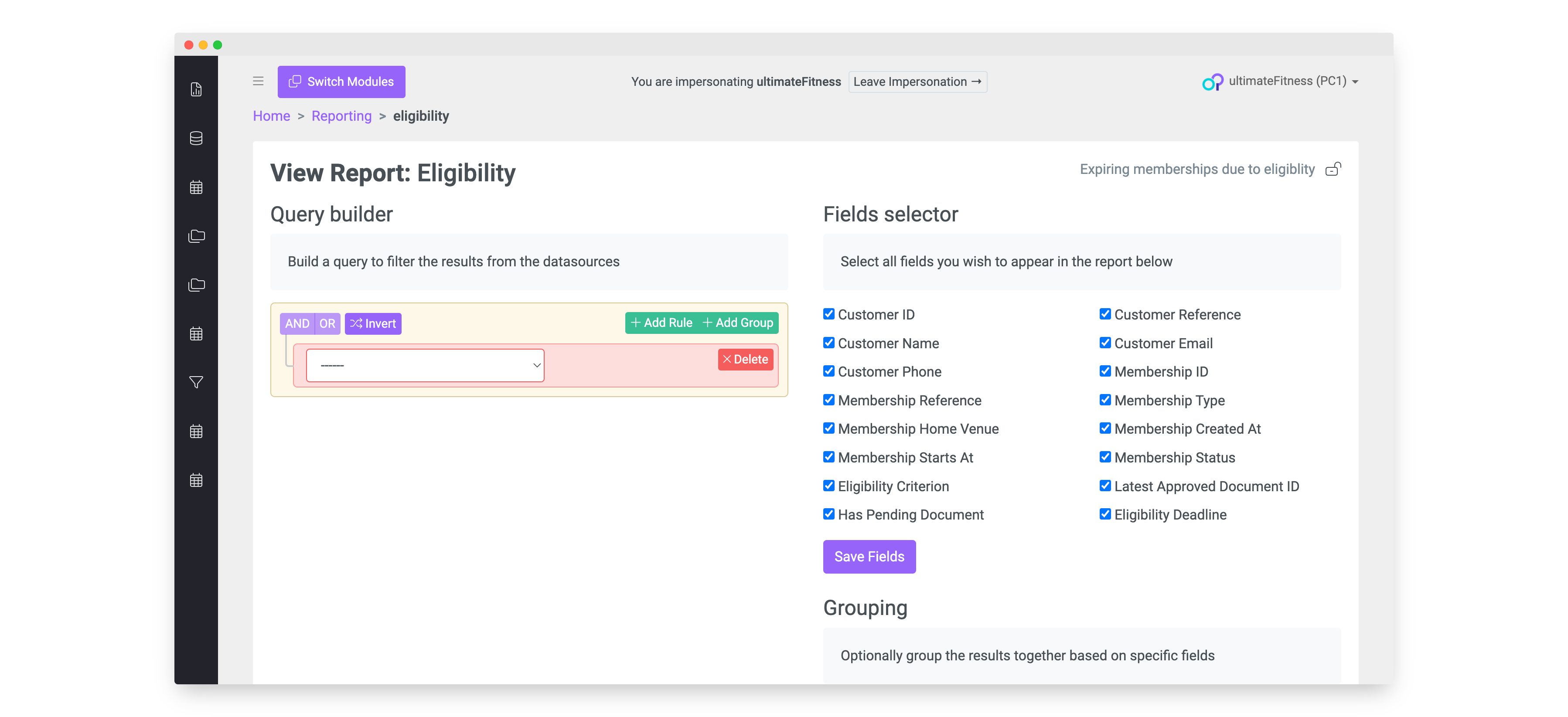Click the funnel filter icon in sidebar
This screenshot has width=1568, height=717.
(196, 382)
